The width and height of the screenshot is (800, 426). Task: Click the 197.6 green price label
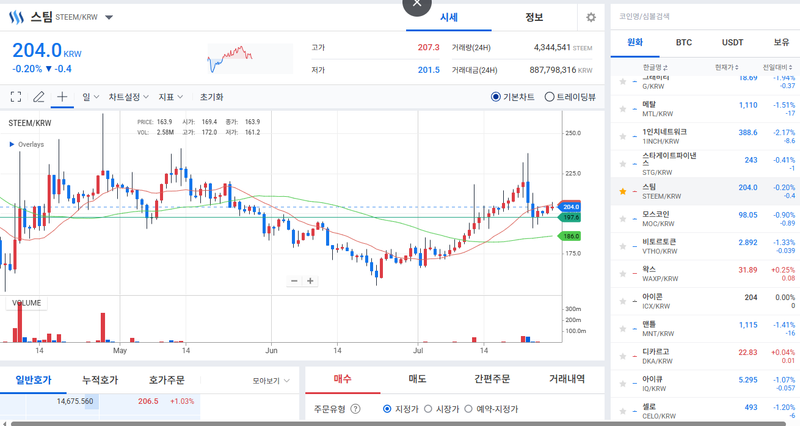click(570, 217)
